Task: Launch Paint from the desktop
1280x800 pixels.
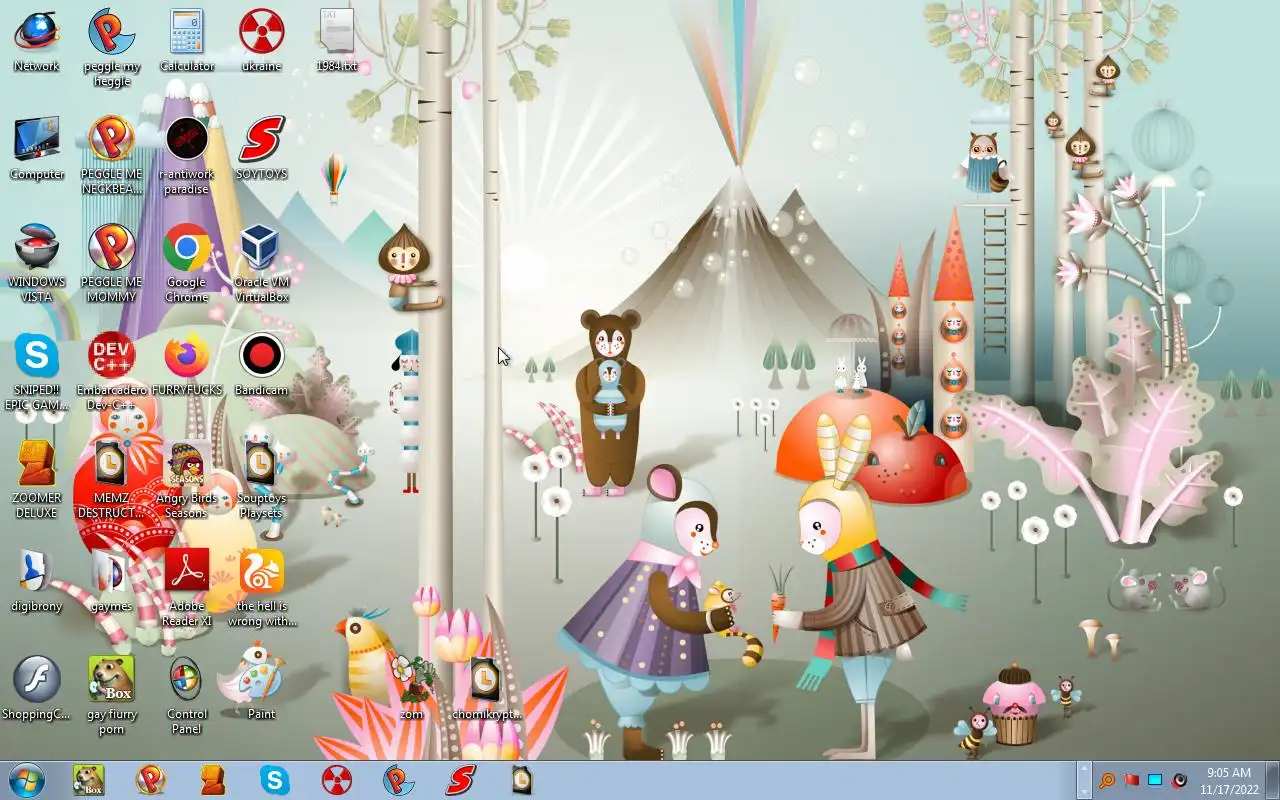Action: point(261,688)
